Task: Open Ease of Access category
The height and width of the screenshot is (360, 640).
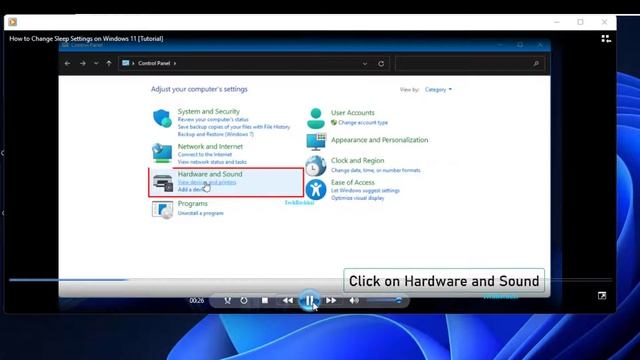Action: pos(353,182)
